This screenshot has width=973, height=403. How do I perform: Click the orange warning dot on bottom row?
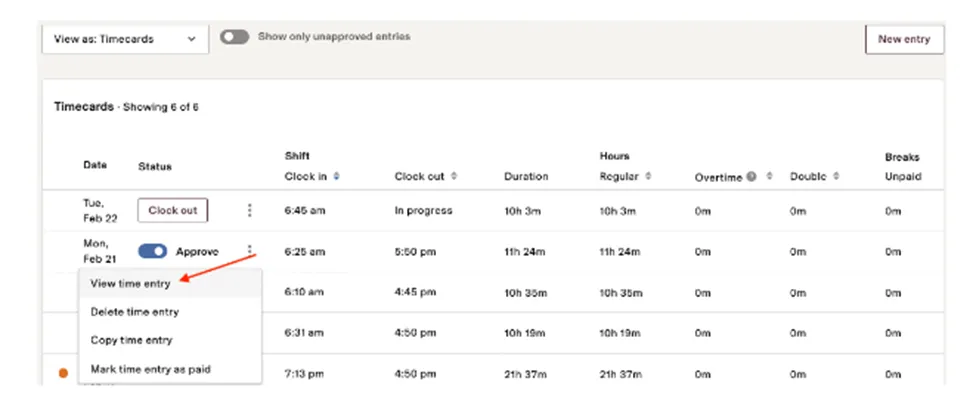coord(63,373)
